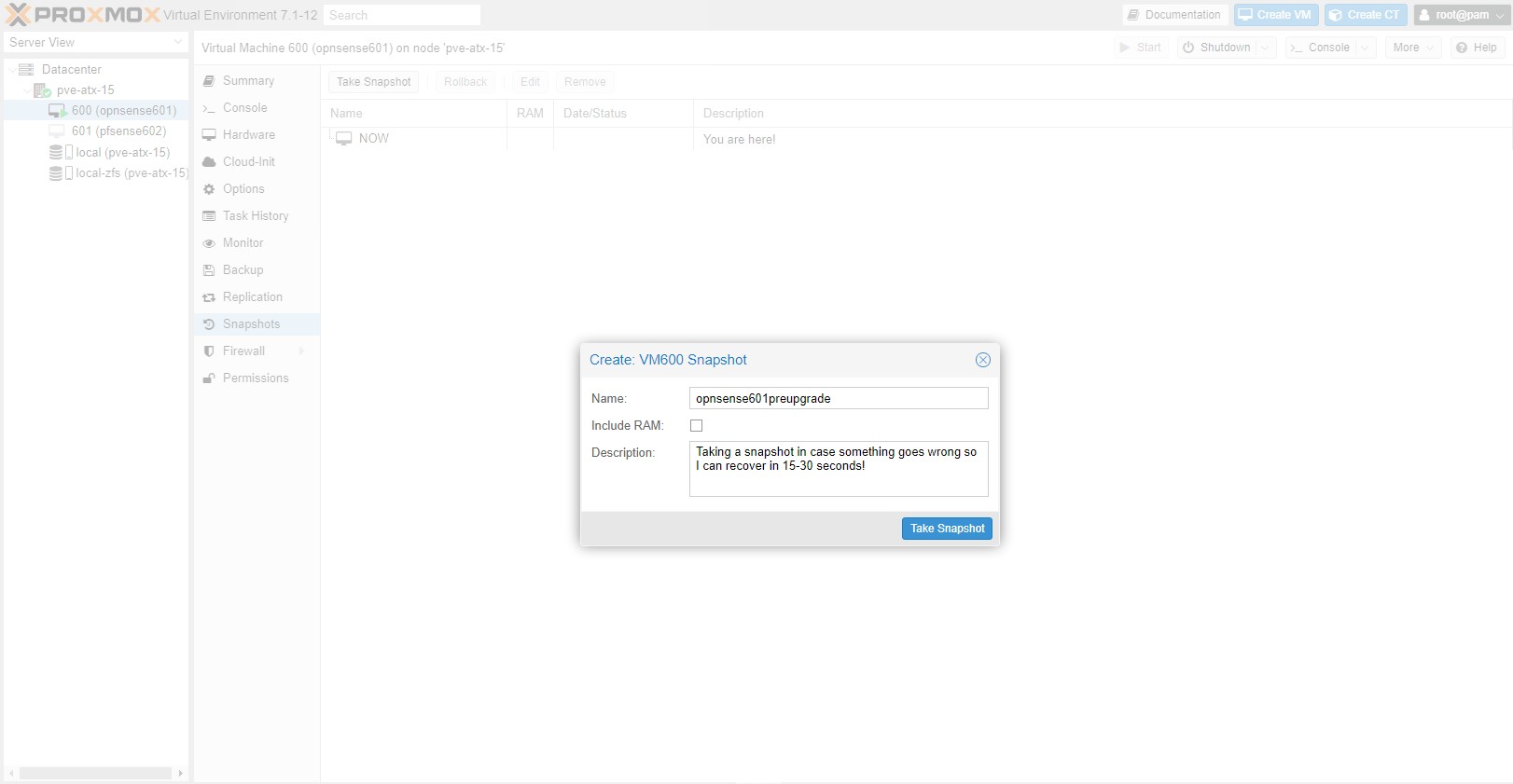
Task: Click the Hardware monitor icon
Action: [x=209, y=135]
